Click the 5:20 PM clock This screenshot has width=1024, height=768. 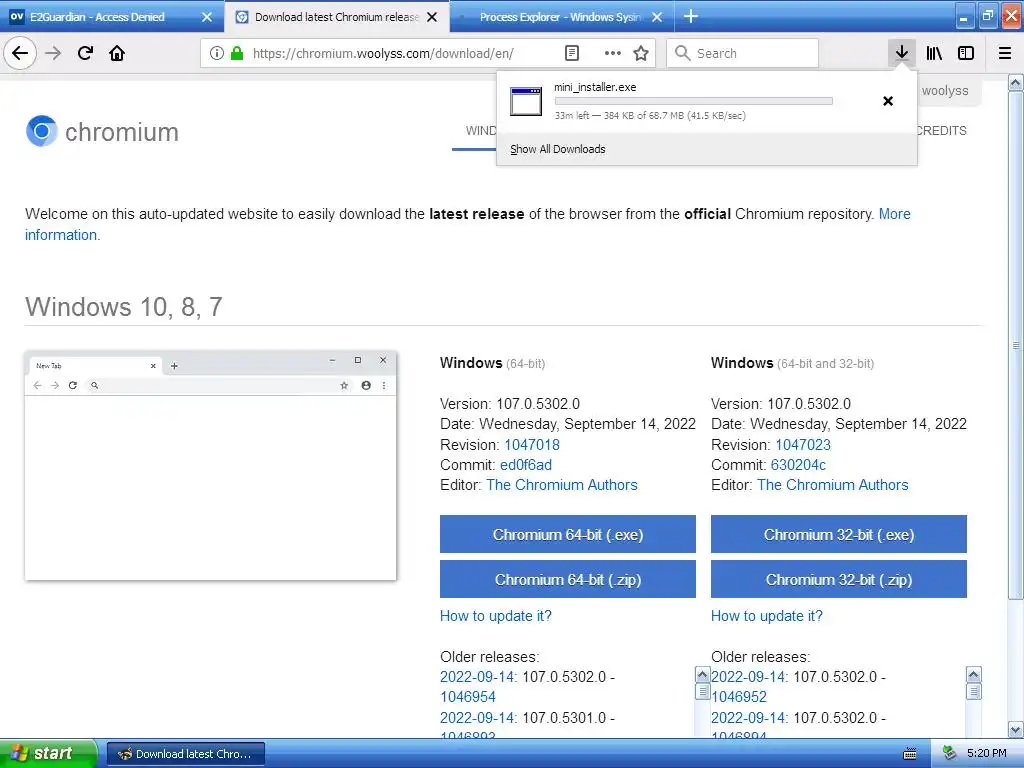coord(987,754)
